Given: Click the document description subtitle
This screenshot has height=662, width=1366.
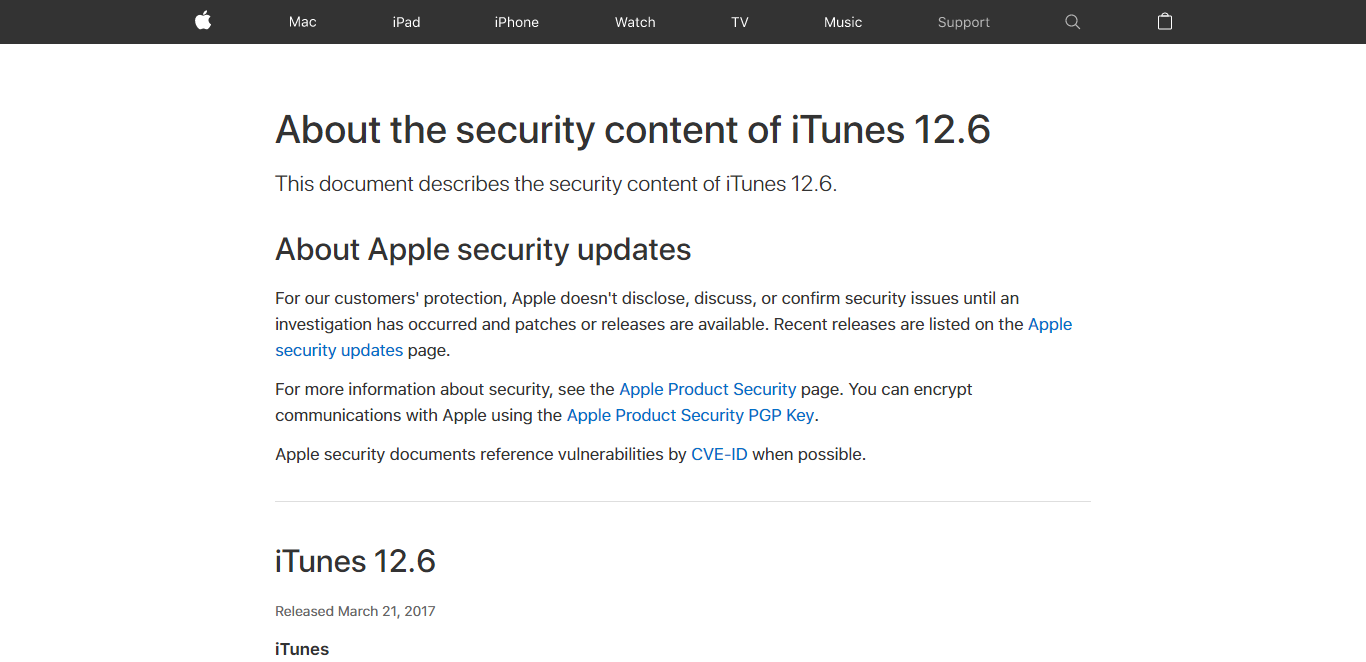Looking at the screenshot, I should (x=556, y=184).
